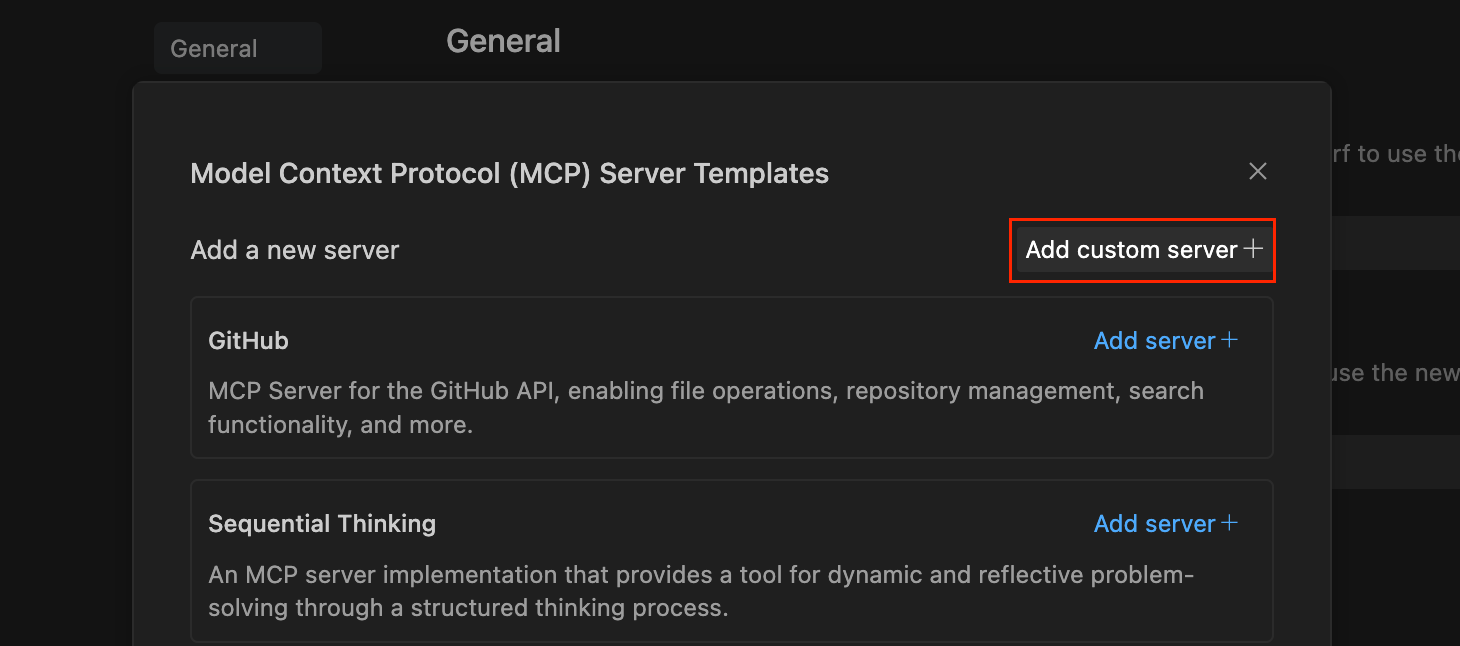This screenshot has height=646, width=1460.
Task: Click the background text "use the new"
Action: [1395, 373]
